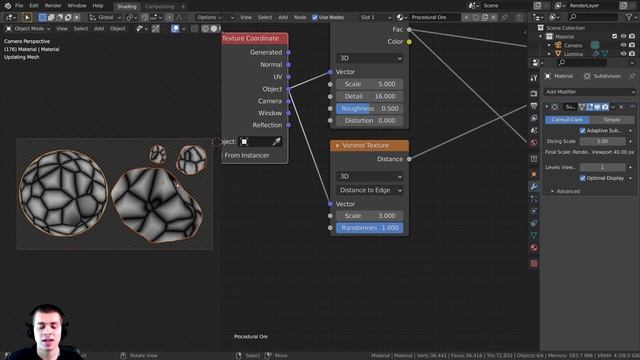This screenshot has width=640, height=360.
Task: Hide the Lighting collection in viewport
Action: (623, 54)
